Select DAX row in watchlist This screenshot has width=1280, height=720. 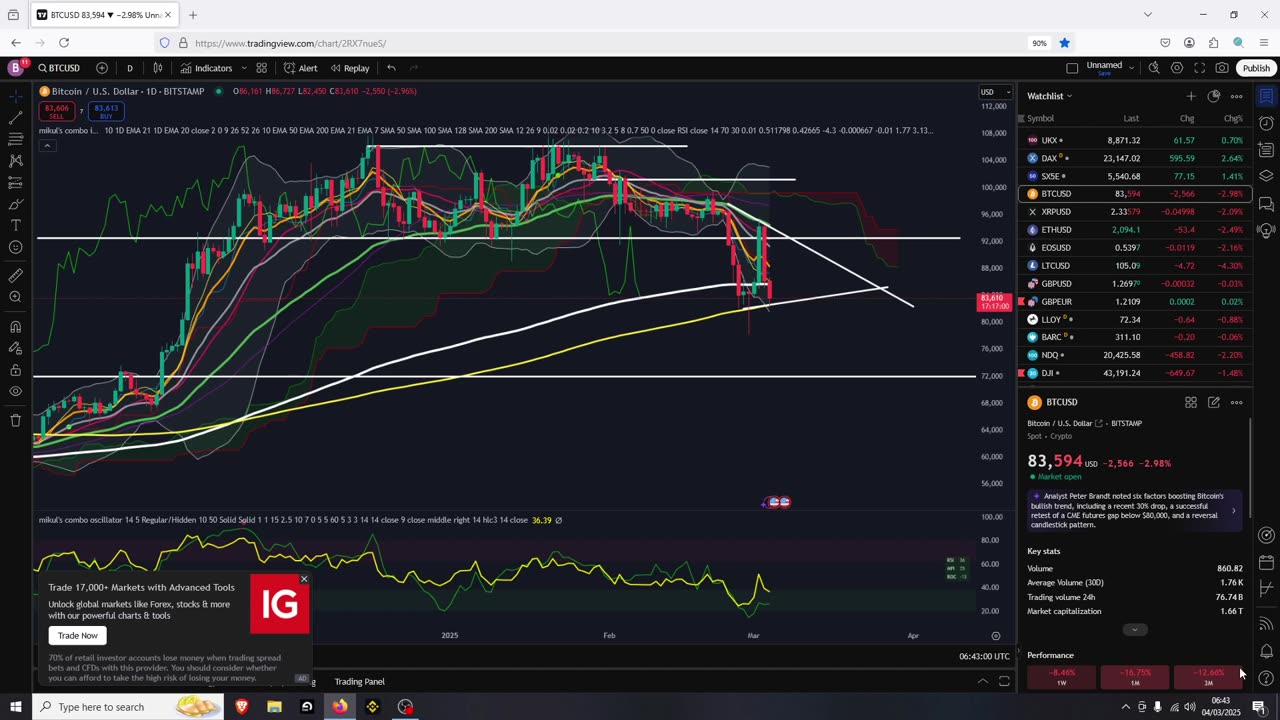1135,158
